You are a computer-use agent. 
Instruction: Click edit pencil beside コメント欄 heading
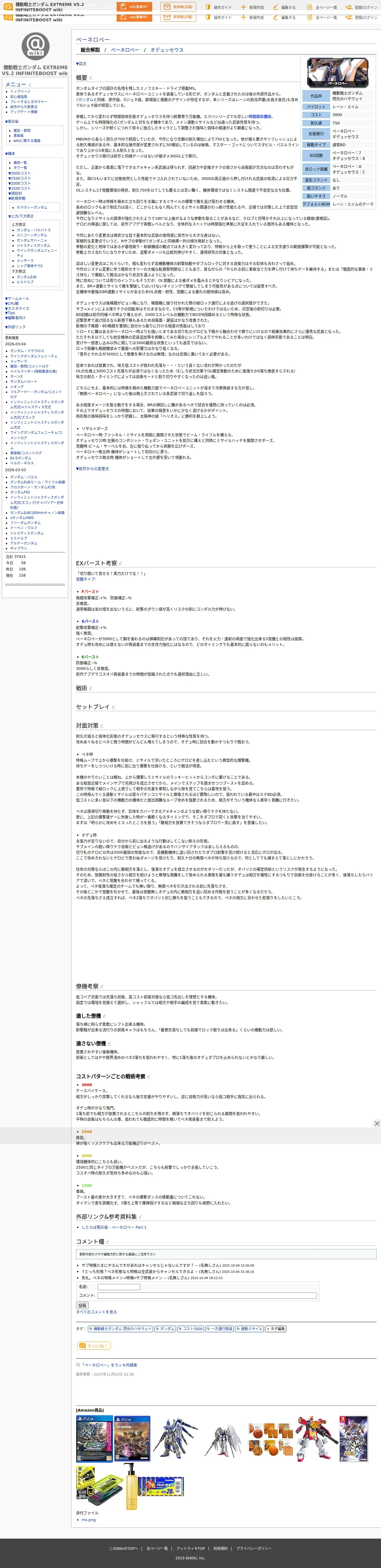click(x=108, y=1241)
